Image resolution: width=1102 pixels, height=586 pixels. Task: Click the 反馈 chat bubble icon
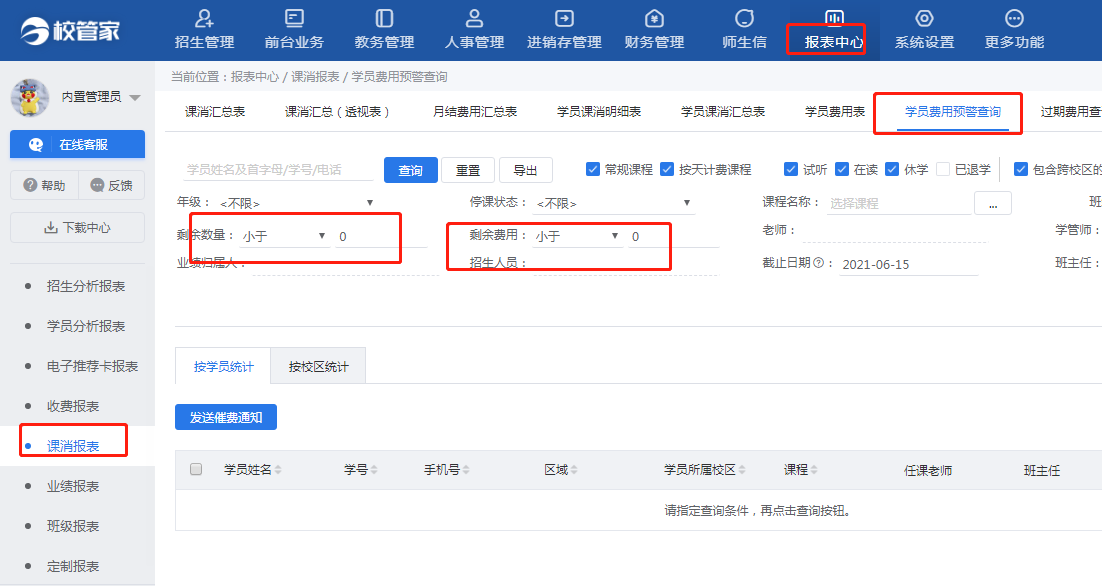tap(97, 185)
